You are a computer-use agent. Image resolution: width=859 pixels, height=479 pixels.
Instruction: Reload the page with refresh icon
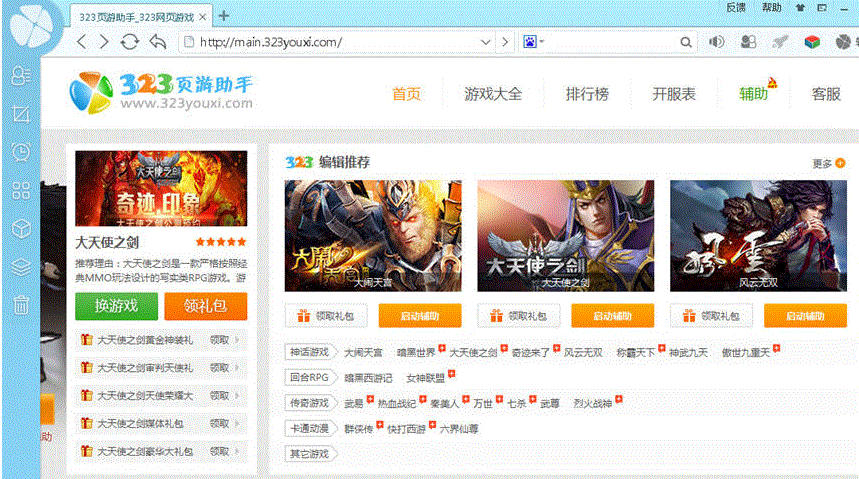(x=130, y=42)
